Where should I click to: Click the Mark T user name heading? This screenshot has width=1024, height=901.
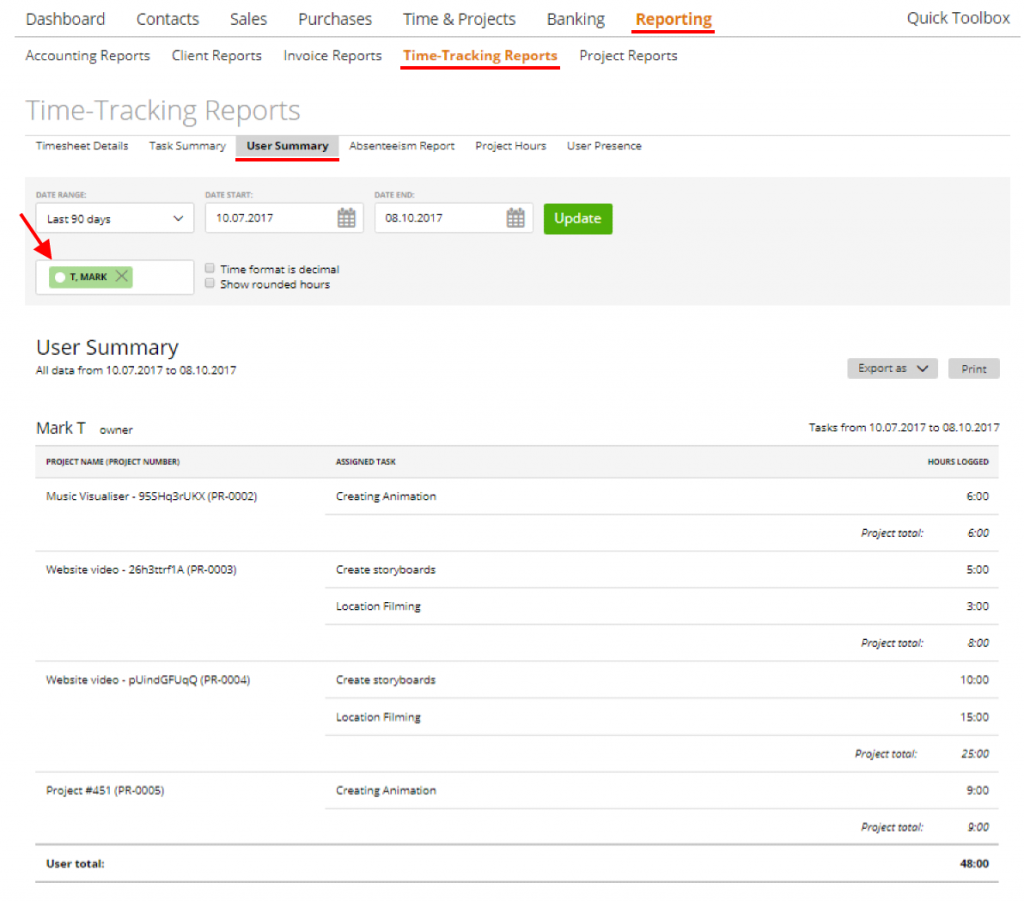click(x=61, y=428)
